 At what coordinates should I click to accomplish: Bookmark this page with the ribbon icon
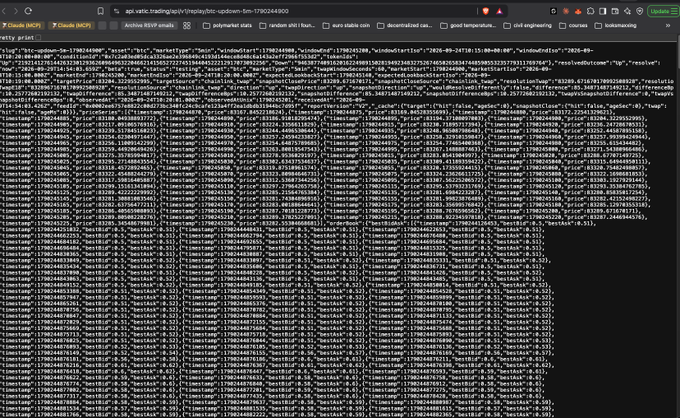coord(101,11)
